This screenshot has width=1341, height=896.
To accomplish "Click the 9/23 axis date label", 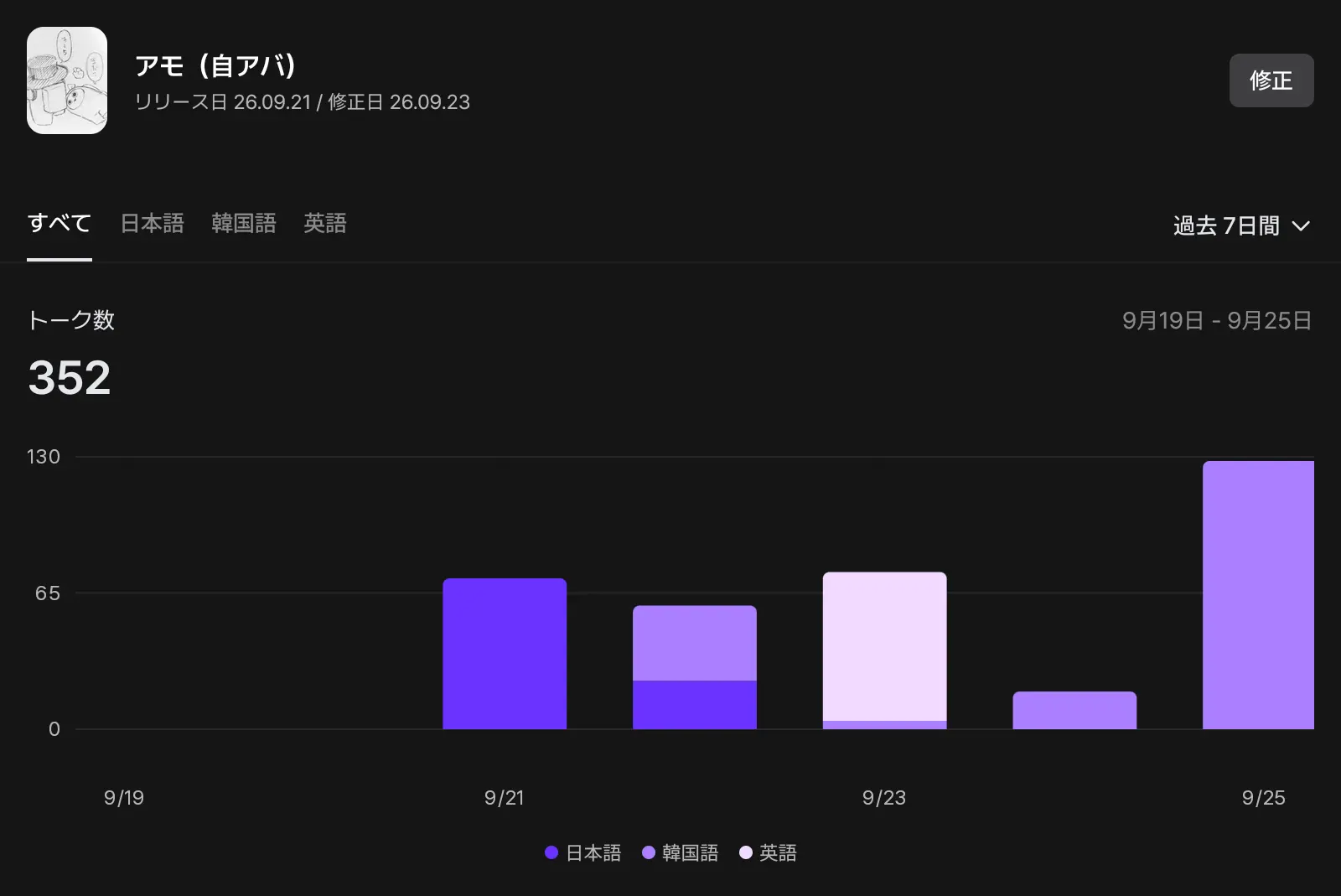I will (884, 798).
